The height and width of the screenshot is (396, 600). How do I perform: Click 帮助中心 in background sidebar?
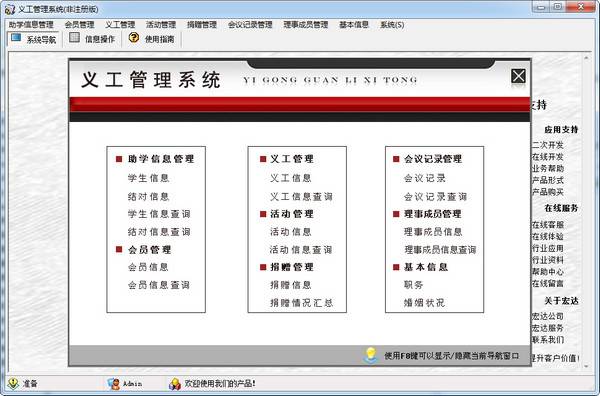tap(548, 272)
